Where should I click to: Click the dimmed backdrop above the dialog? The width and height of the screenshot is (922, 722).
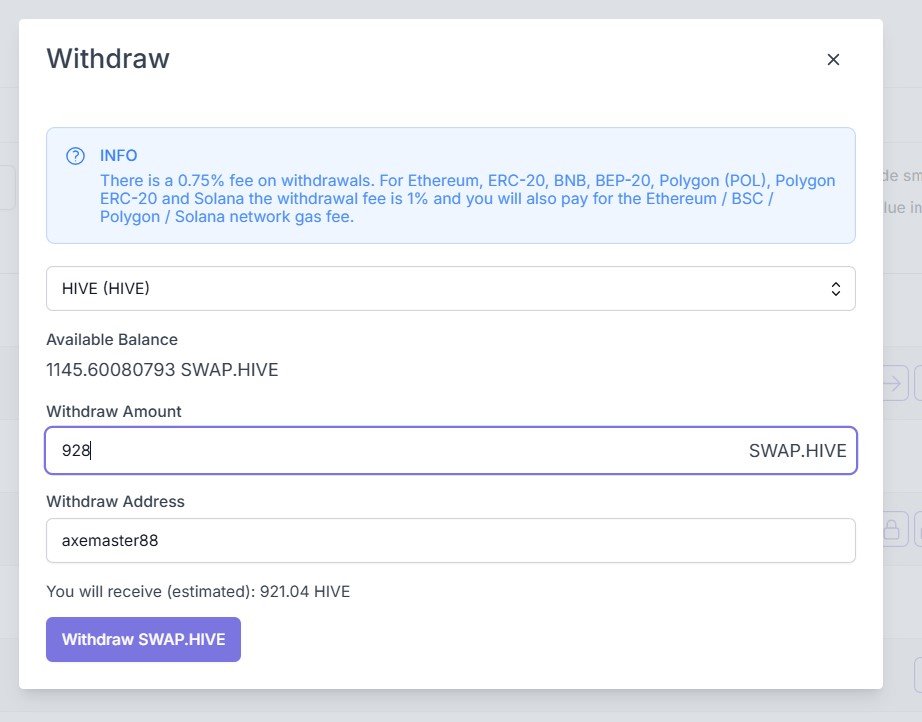(x=450, y=8)
